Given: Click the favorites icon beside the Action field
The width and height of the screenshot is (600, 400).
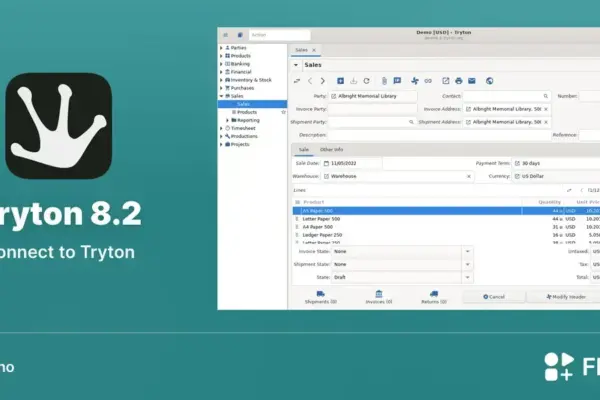Looking at the screenshot, I should [240, 35].
